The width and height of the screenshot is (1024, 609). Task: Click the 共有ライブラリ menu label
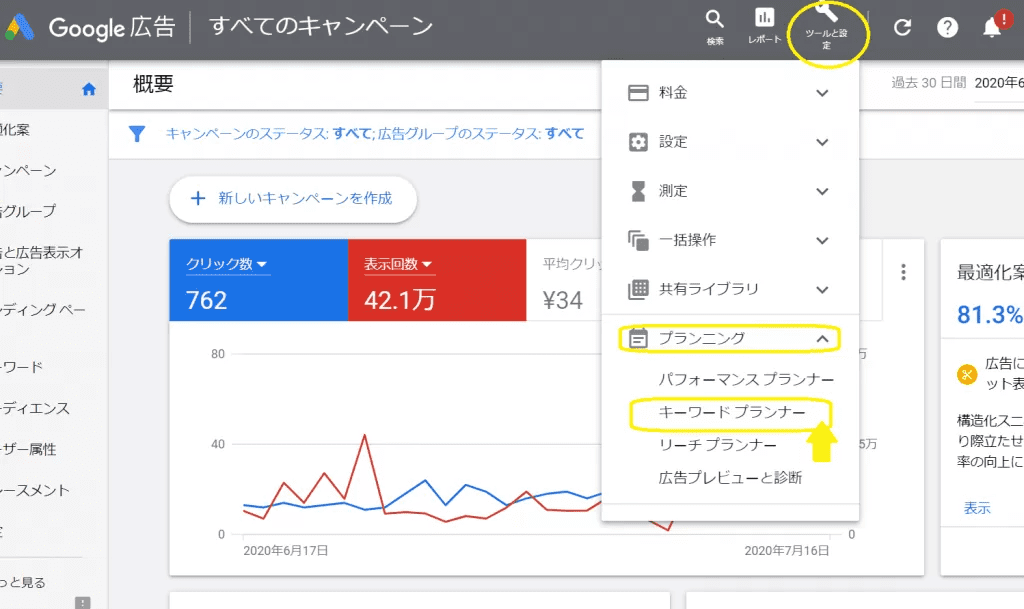tap(709, 289)
